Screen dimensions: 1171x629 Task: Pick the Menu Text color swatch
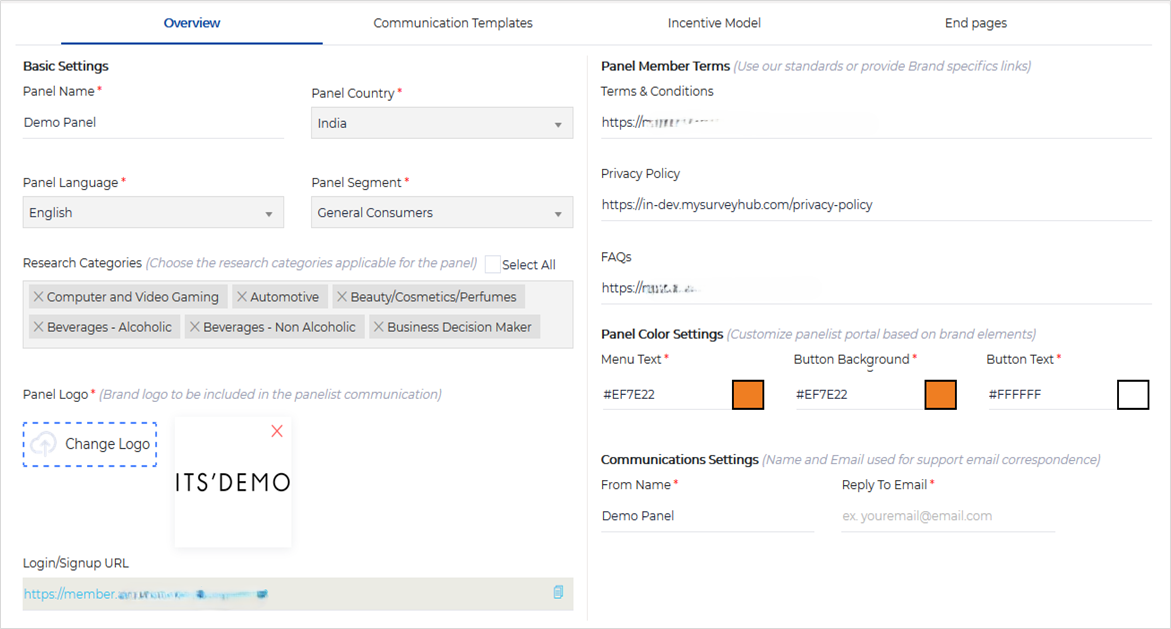click(748, 395)
